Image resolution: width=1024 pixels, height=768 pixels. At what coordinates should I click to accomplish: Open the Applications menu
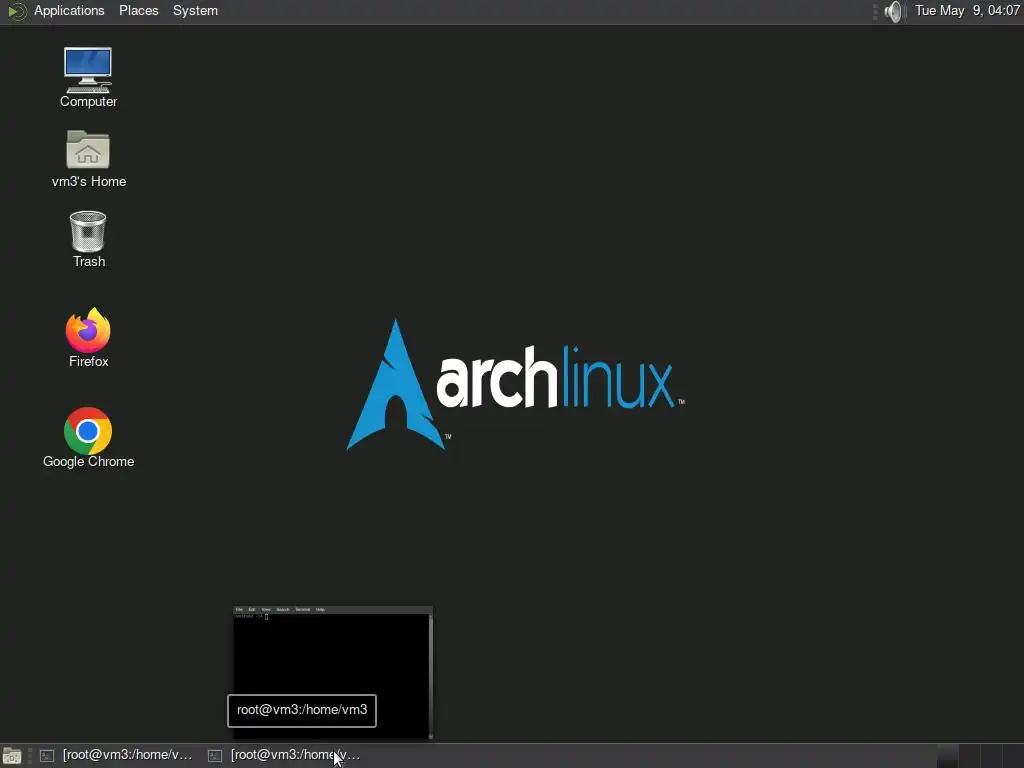click(69, 10)
